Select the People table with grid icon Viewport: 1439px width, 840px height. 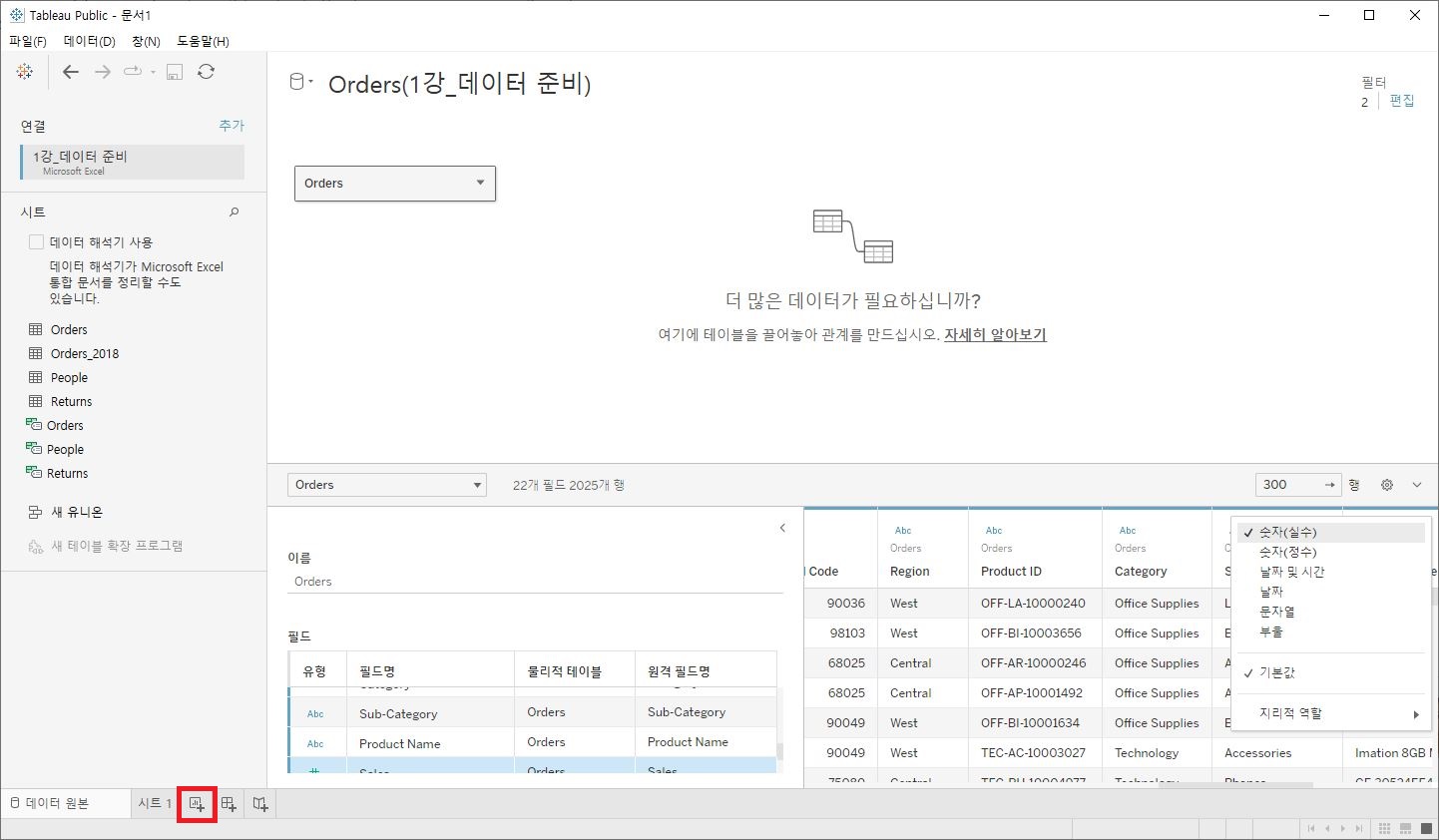click(69, 377)
